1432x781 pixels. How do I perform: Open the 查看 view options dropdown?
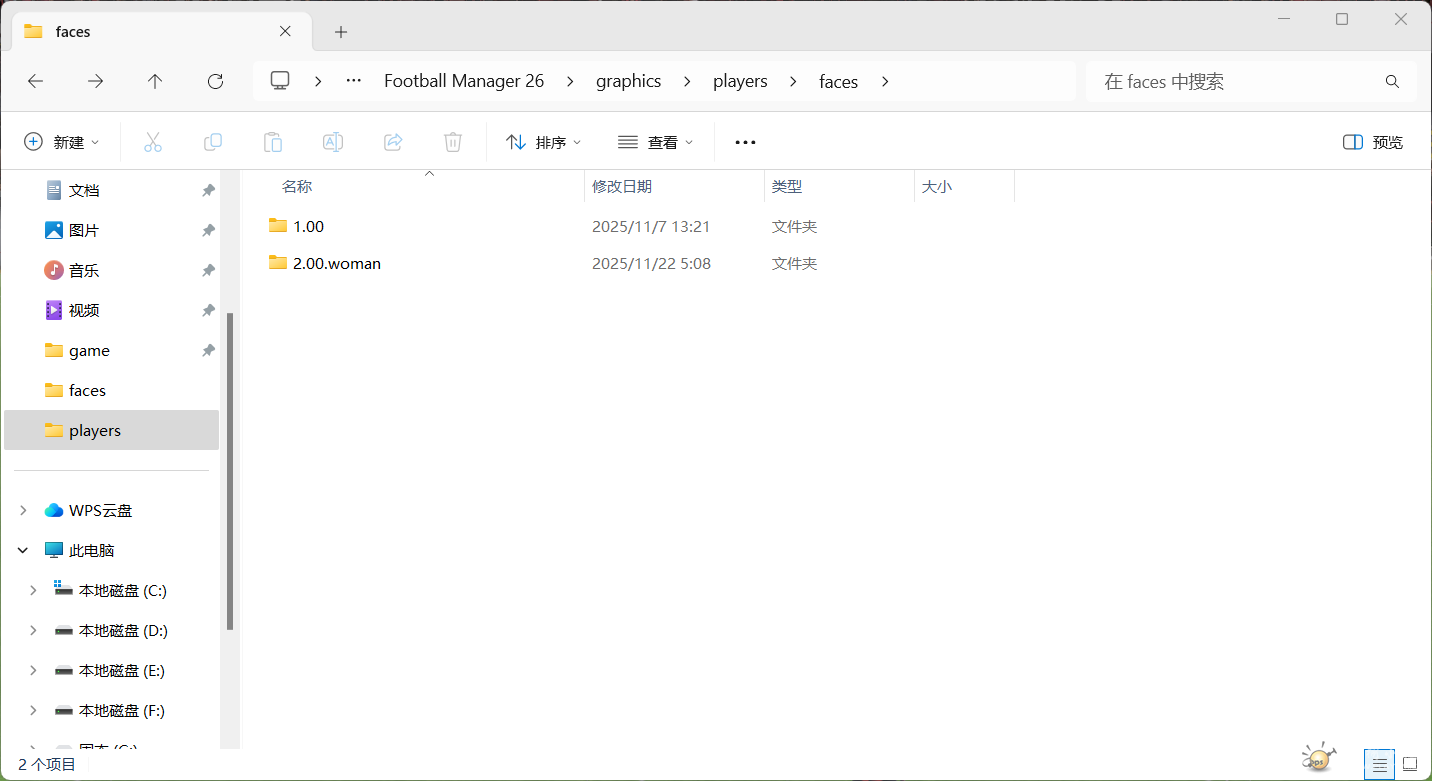tap(655, 141)
